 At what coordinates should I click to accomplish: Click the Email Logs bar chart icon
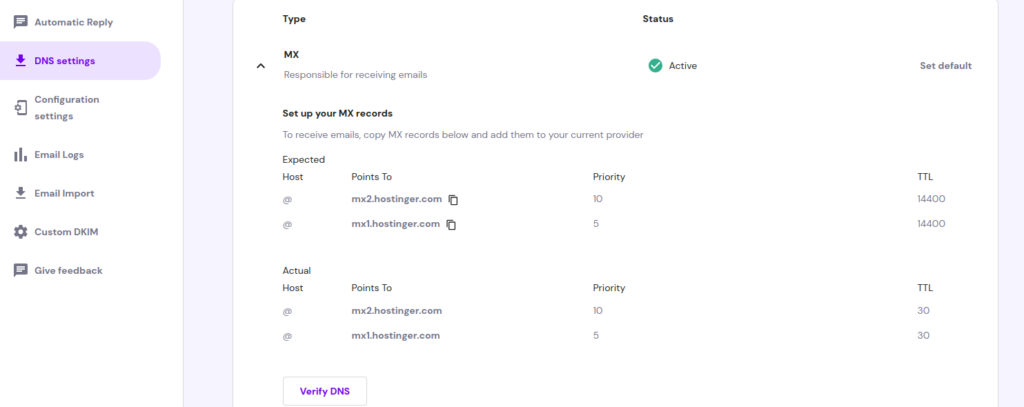(x=21, y=155)
